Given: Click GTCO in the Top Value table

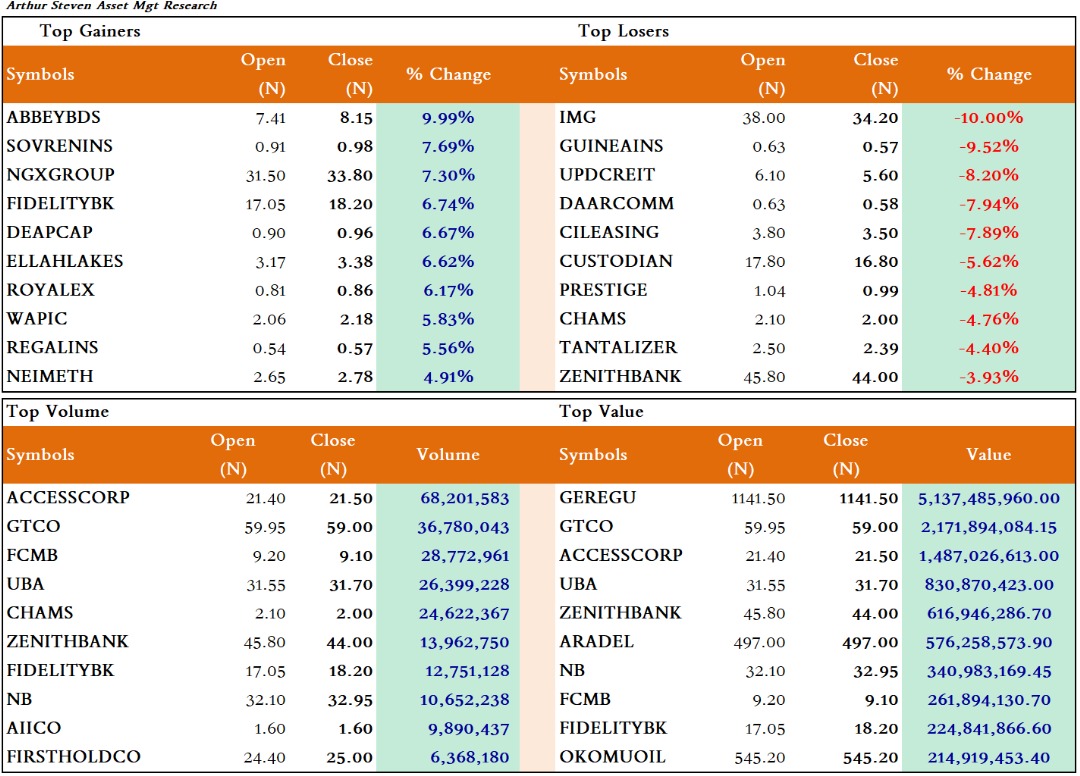Looking at the screenshot, I should 586,527.
